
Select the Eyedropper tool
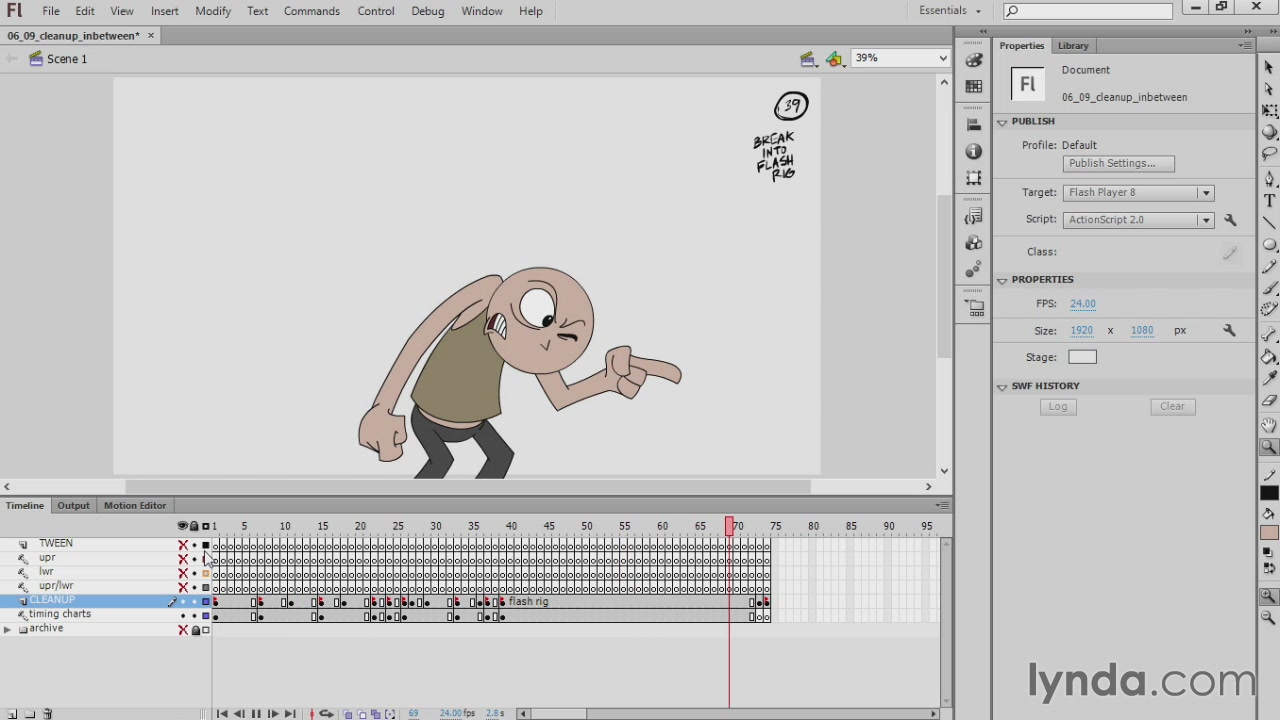[x=1269, y=378]
